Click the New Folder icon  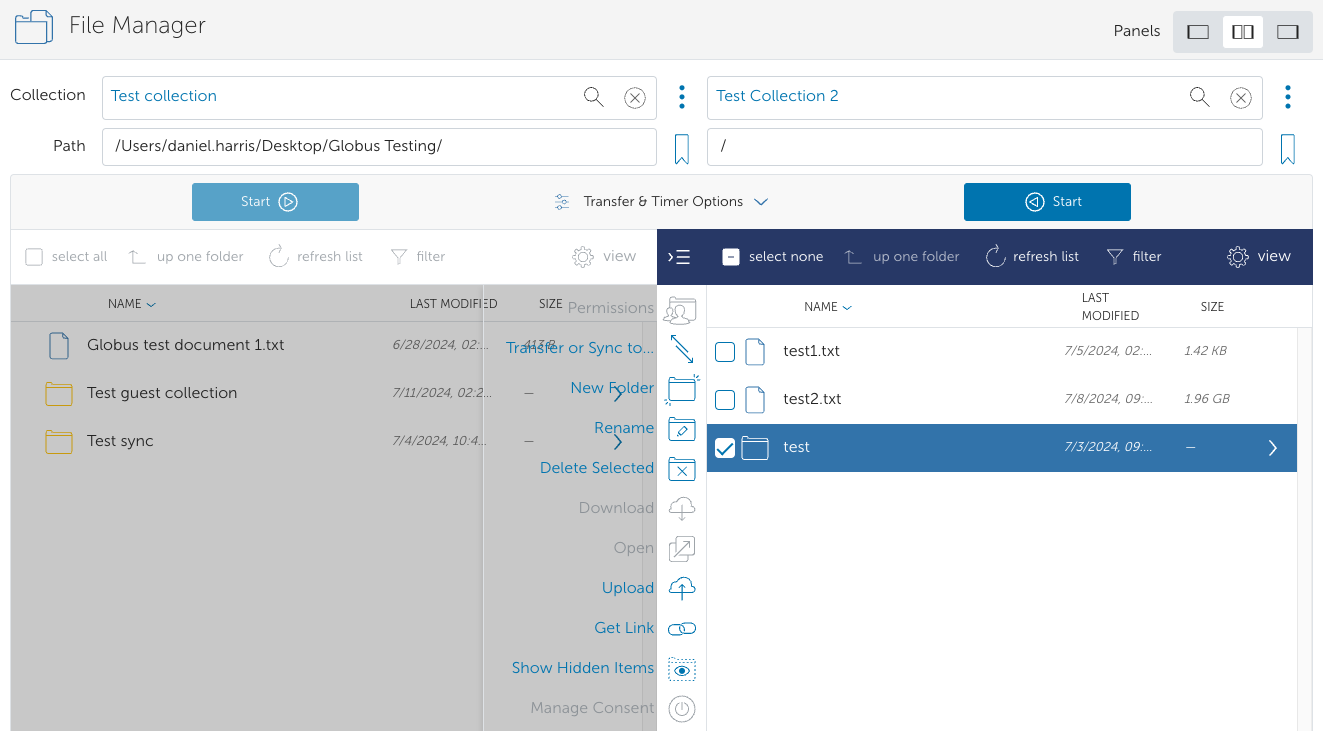(682, 389)
